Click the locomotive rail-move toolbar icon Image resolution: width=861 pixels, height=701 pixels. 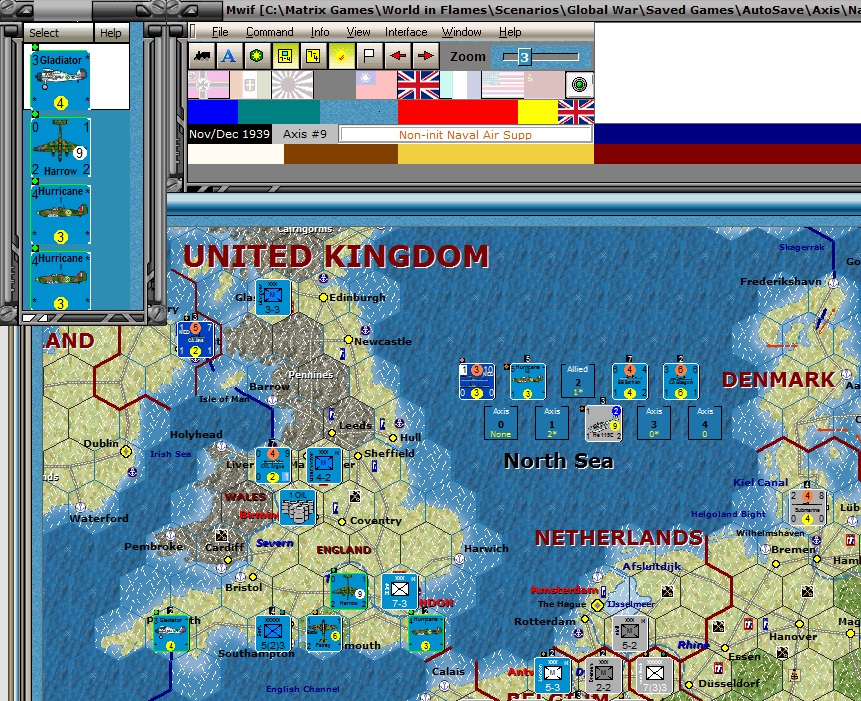202,56
